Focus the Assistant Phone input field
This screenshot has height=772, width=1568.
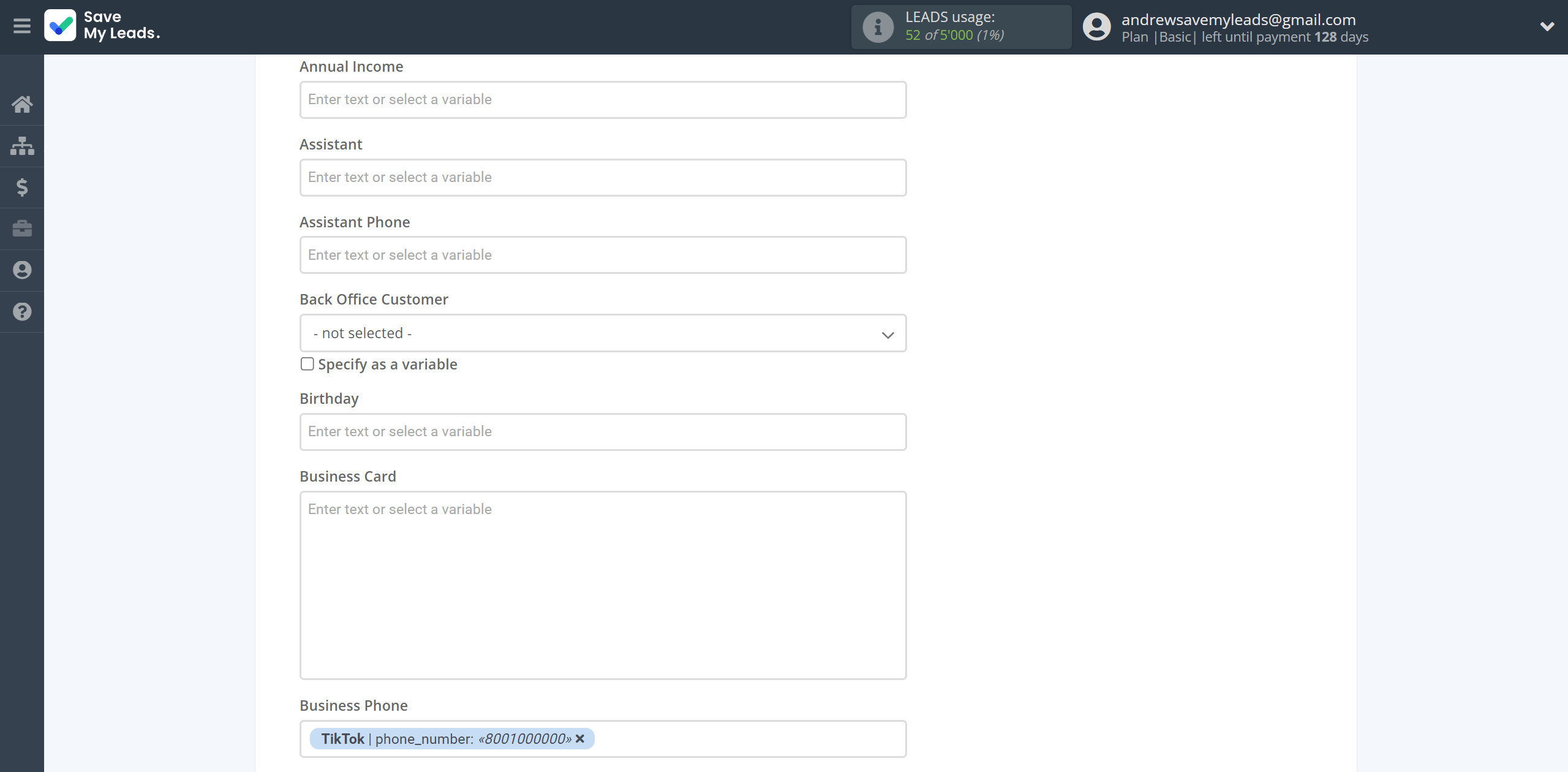click(x=603, y=255)
